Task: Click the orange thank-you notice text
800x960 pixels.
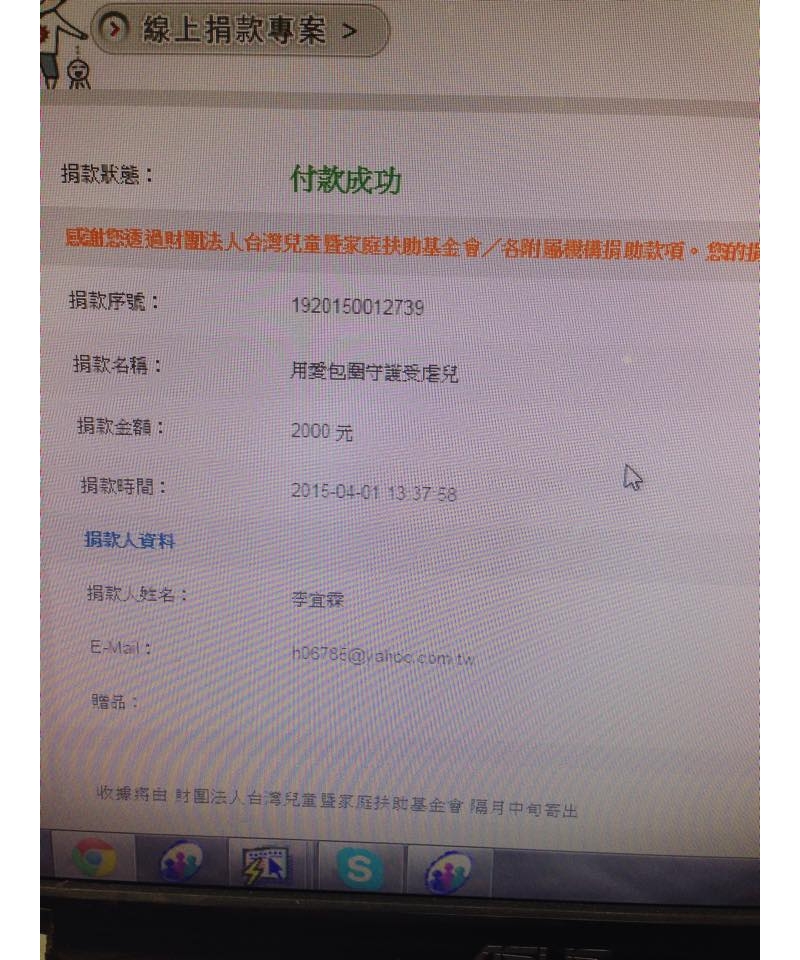Action: [412, 246]
